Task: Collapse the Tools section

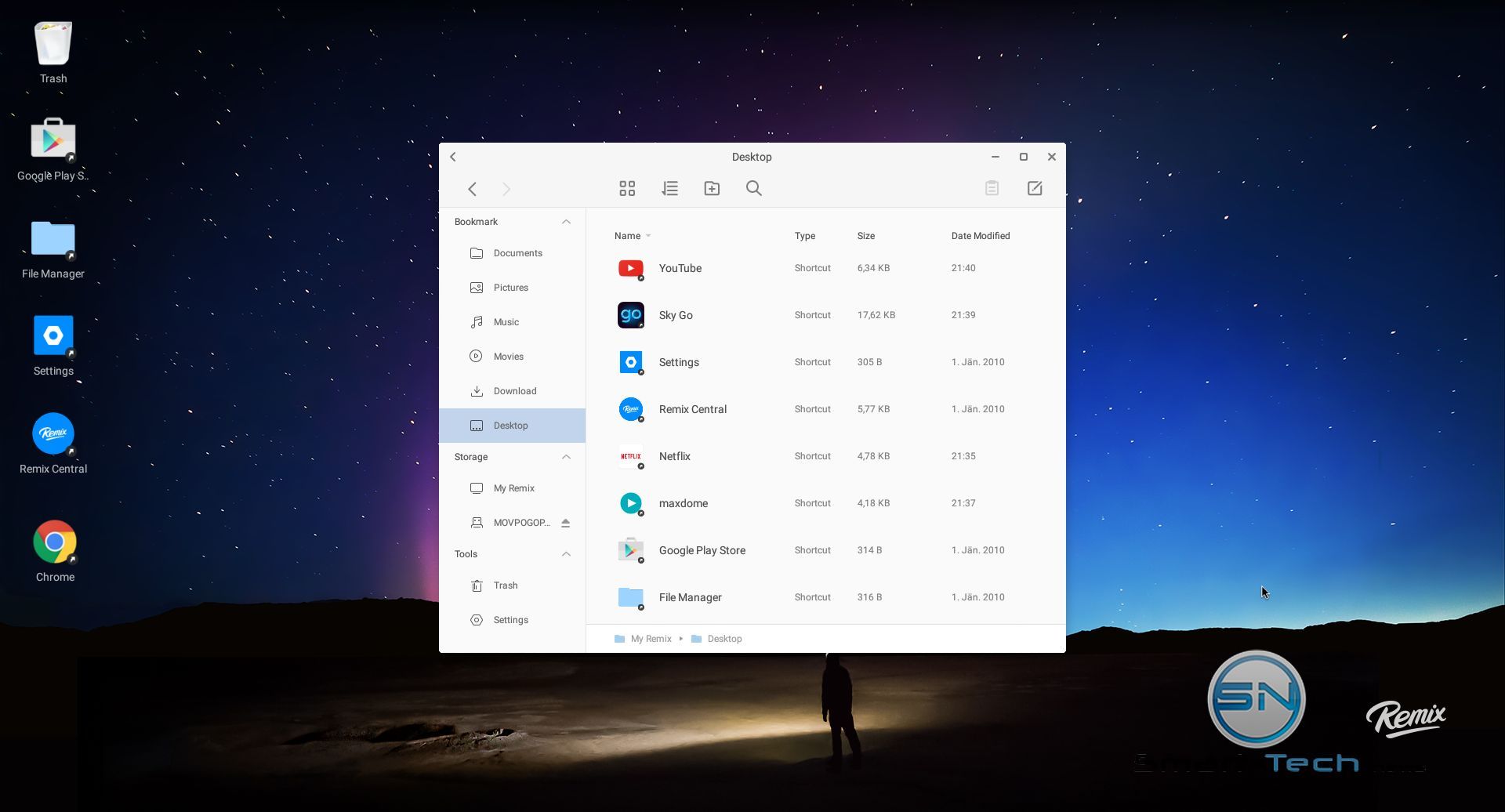Action: click(566, 554)
